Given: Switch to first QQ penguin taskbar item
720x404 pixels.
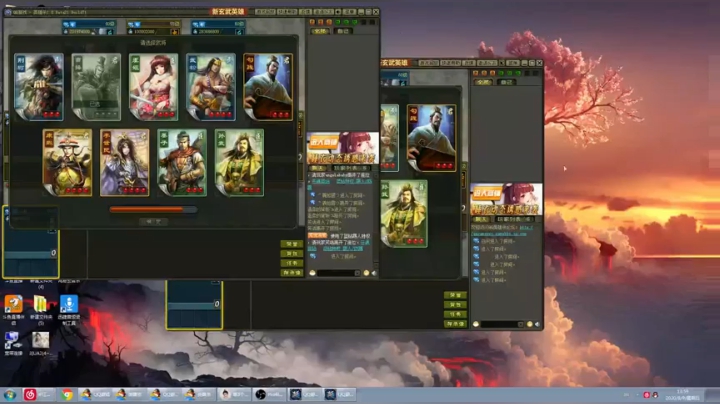Looking at the screenshot, I should 95,395.
